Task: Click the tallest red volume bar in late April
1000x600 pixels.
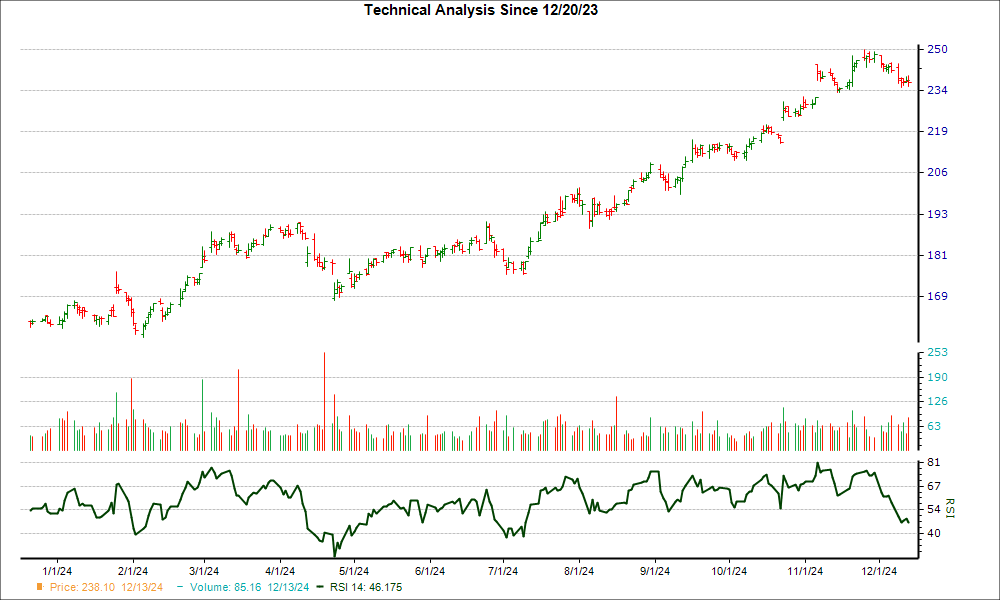Action: pyautogui.click(x=324, y=402)
